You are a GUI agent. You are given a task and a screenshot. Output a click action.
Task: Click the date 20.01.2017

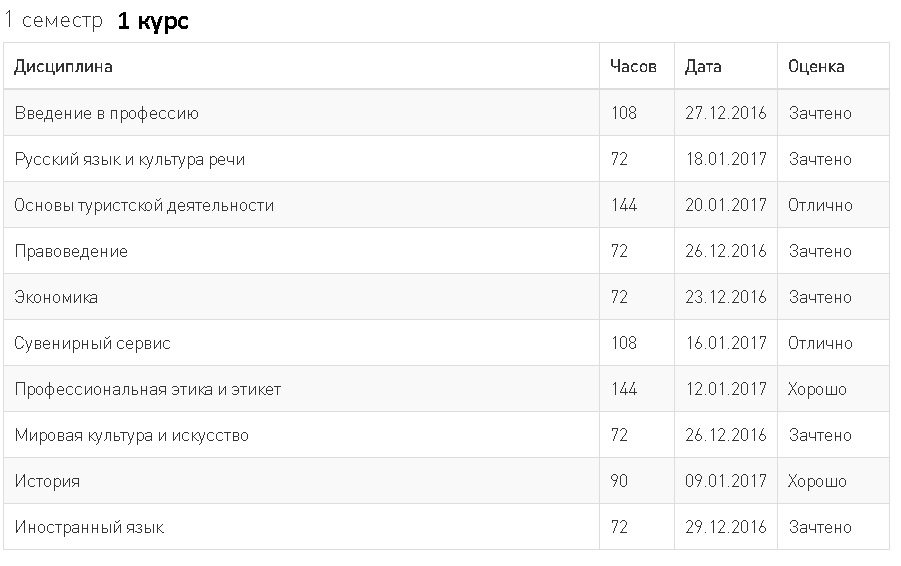coord(725,205)
